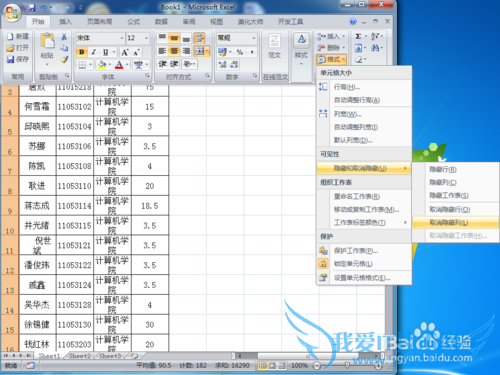Click the Sort and Filter icon
Viewport: 500px width, 375px height.
tap(375, 36)
